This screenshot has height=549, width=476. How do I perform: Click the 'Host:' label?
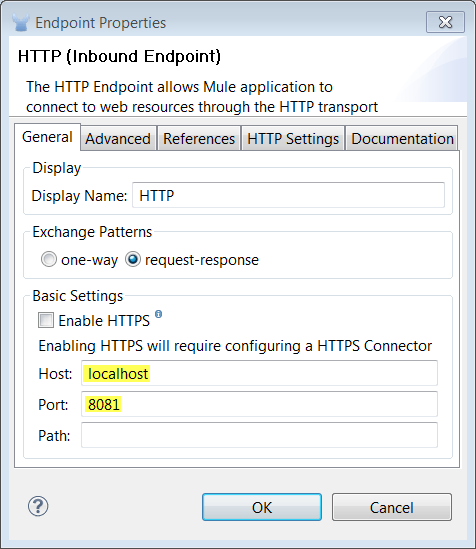[x=55, y=374]
